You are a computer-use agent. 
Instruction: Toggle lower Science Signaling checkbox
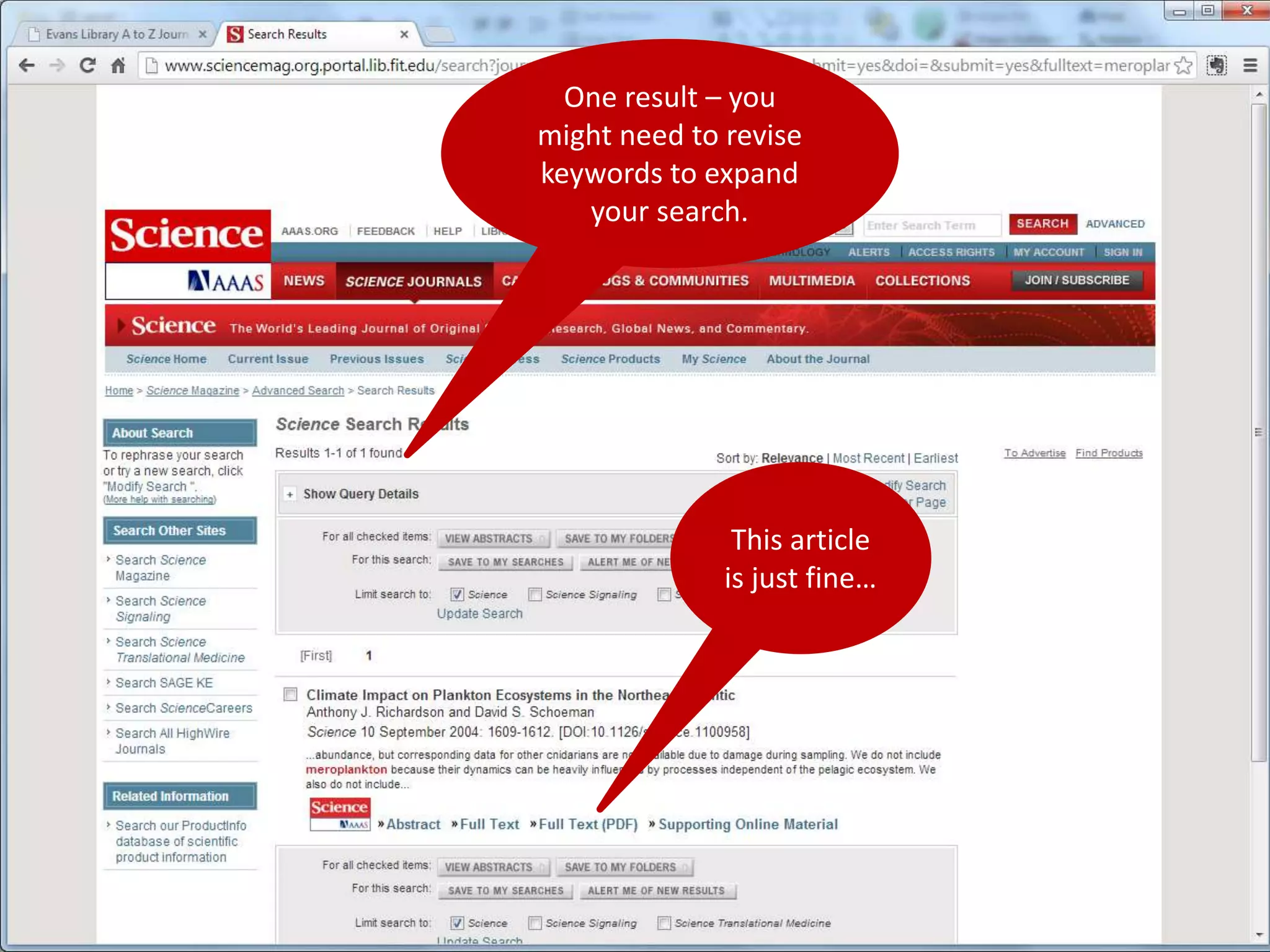(x=535, y=923)
